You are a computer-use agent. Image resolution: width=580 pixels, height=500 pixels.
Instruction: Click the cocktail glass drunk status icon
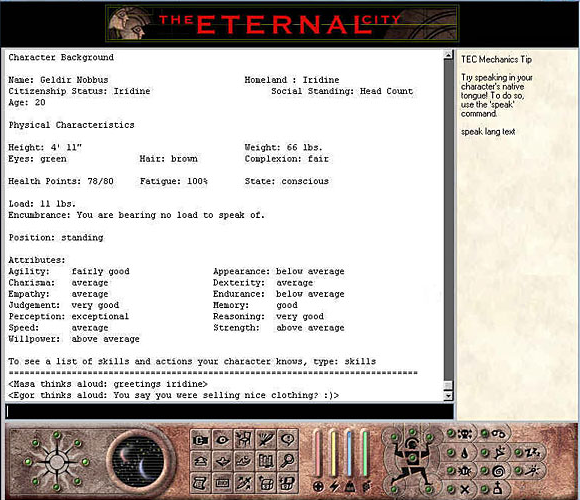pyautogui.click(x=499, y=452)
